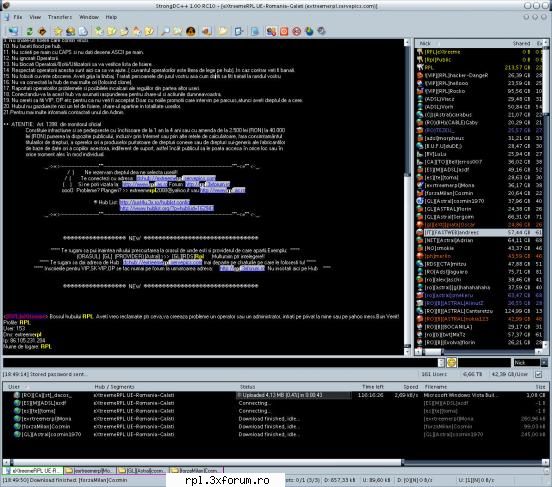Screen dimensions: 552x487
Task: Switch to the extreemerpl Mona tab
Action: (x=90, y=470)
